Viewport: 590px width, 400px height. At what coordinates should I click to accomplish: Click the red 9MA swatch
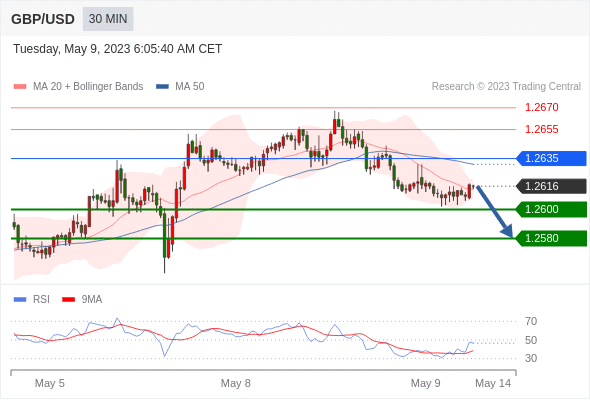pyautogui.click(x=68, y=300)
